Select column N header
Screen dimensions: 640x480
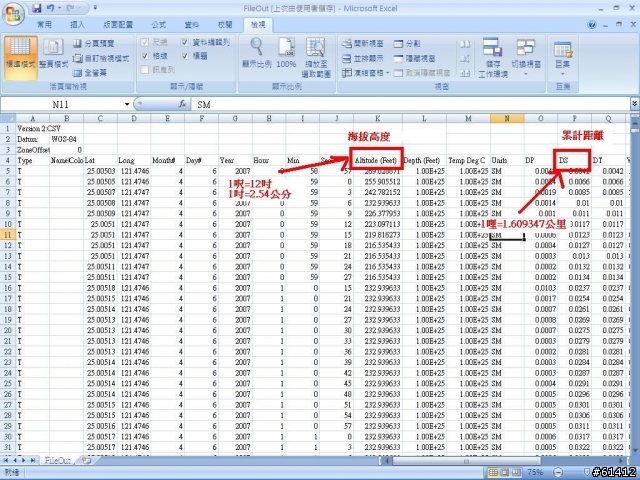(x=507, y=118)
